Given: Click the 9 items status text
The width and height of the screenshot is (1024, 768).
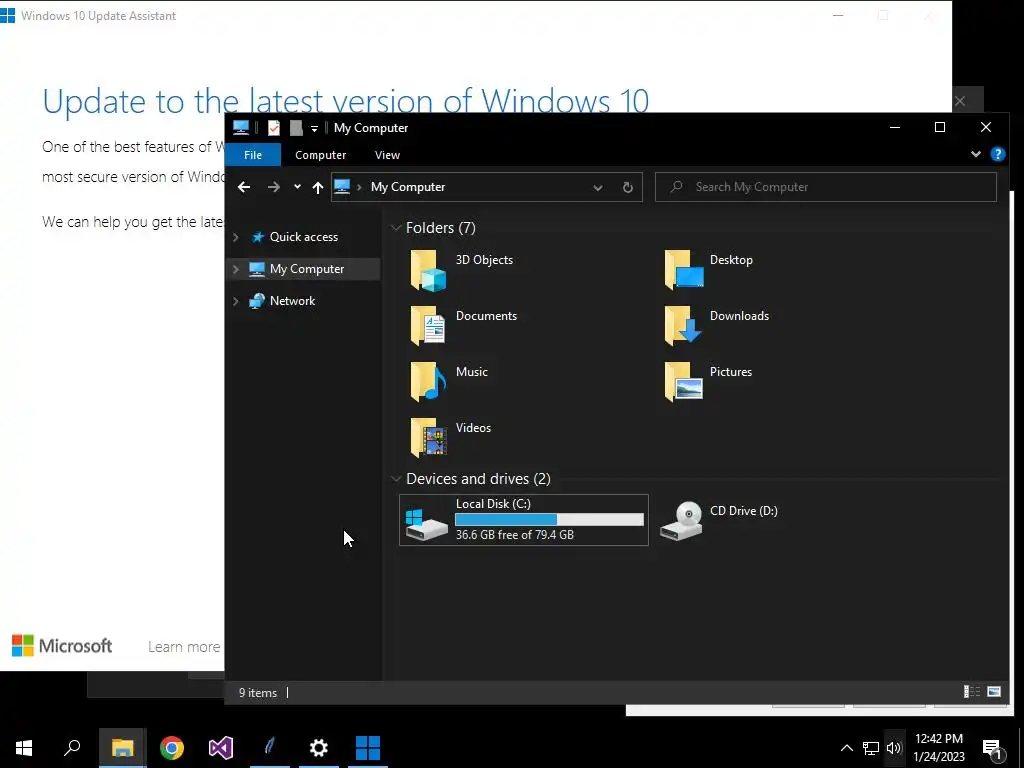Looking at the screenshot, I should (x=258, y=693).
